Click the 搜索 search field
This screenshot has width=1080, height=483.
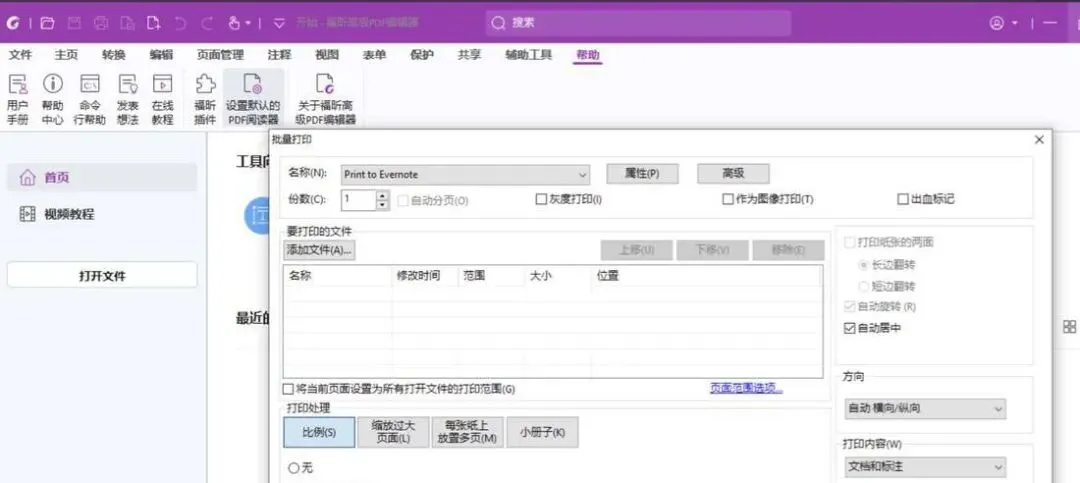(x=638, y=23)
